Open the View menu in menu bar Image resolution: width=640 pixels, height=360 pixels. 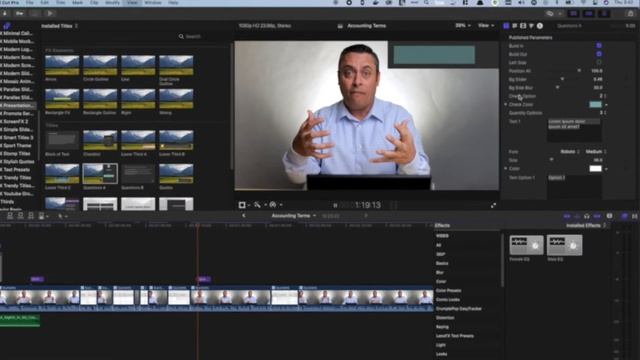coord(132,3)
